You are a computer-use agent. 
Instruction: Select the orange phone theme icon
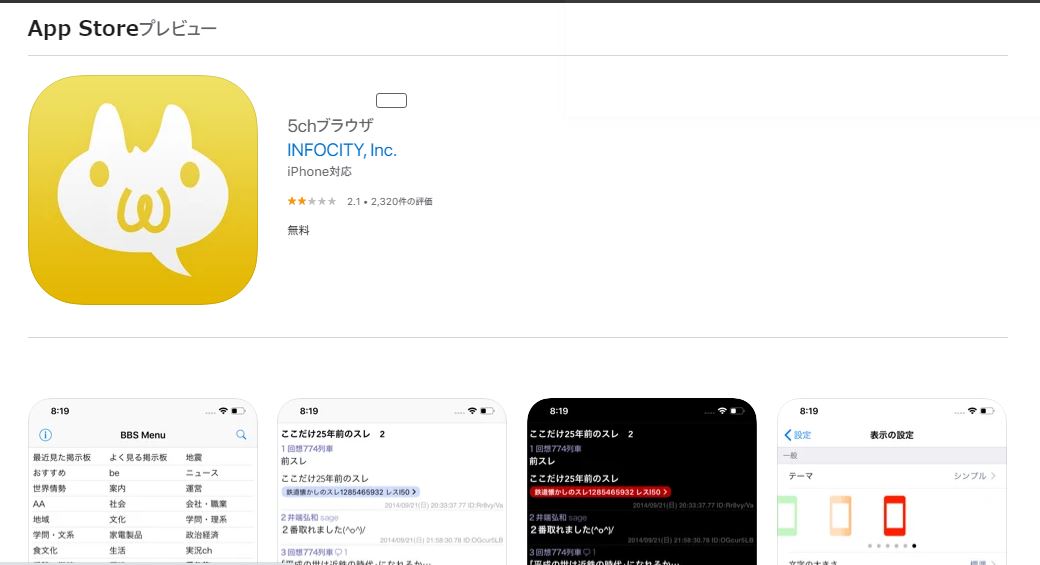(840, 515)
